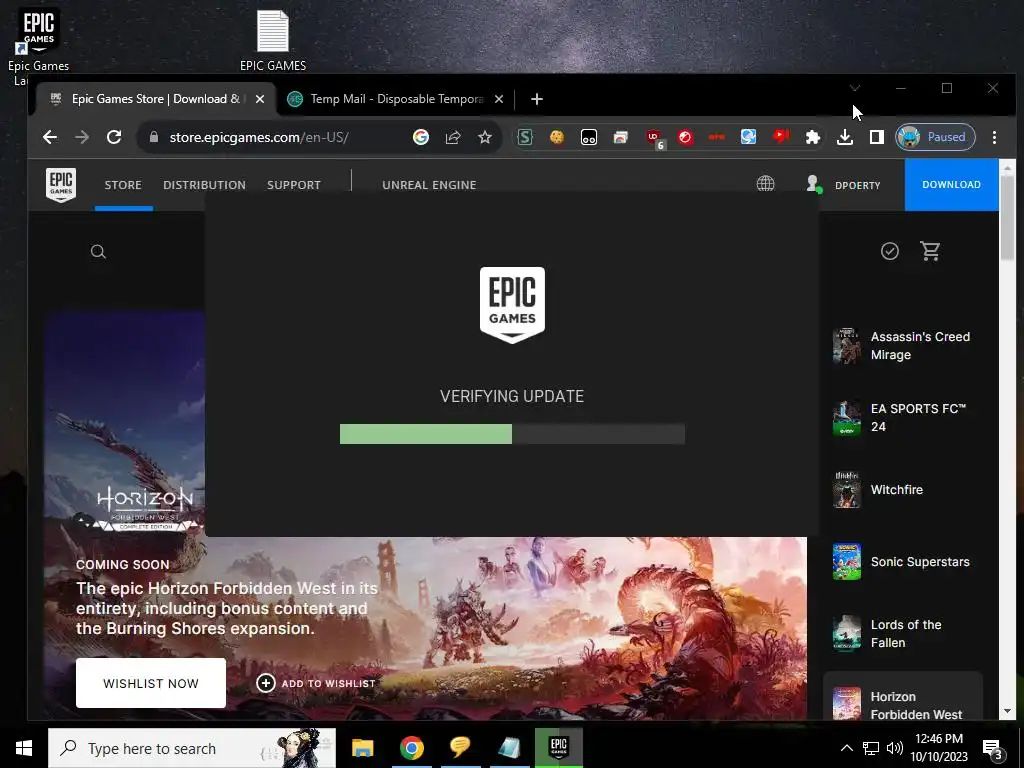Open the wishlist checkmark icon
This screenshot has width=1024, height=768.
(889, 251)
